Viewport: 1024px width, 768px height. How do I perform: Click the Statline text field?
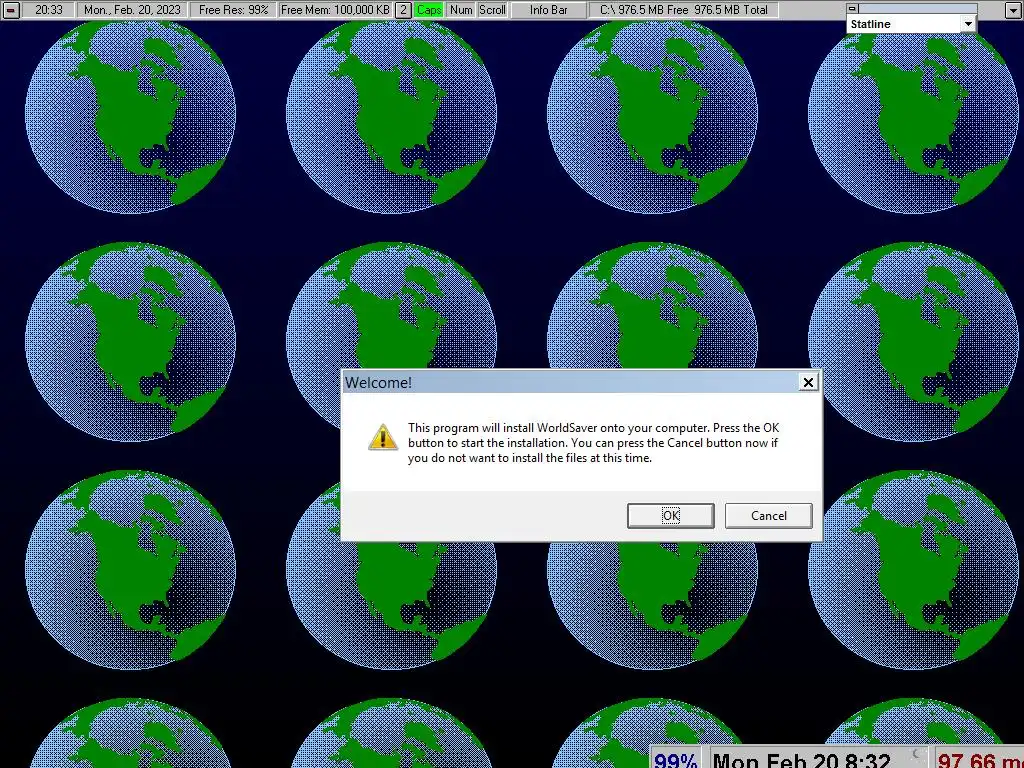[904, 24]
